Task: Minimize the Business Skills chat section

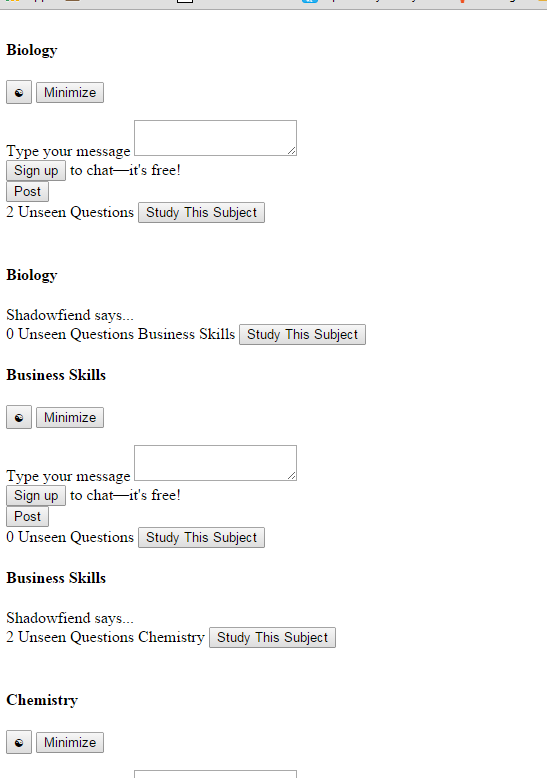Action: coord(70,418)
